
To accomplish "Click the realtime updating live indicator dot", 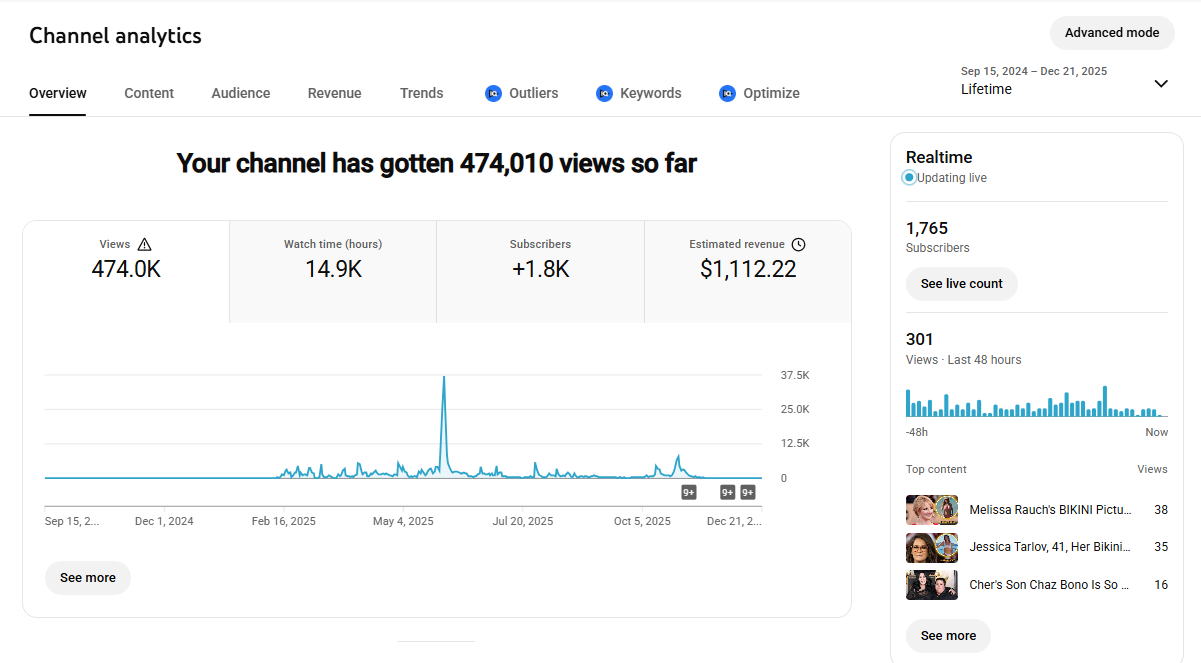I will [x=909, y=178].
